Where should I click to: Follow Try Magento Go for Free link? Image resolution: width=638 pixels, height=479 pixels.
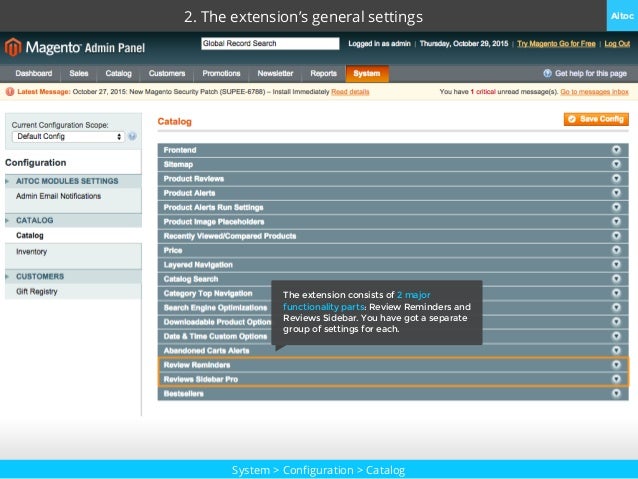tap(556, 44)
